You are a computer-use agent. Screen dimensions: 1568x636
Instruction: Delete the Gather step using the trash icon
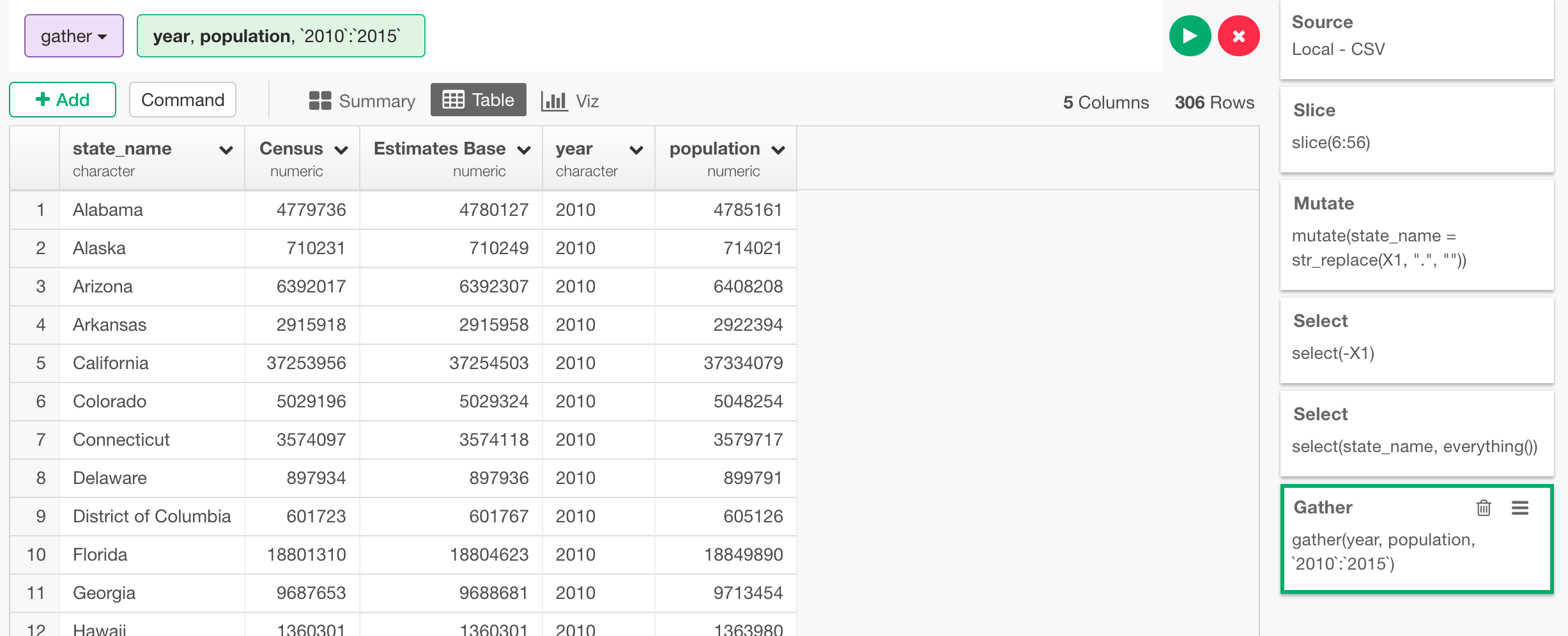[x=1483, y=508]
